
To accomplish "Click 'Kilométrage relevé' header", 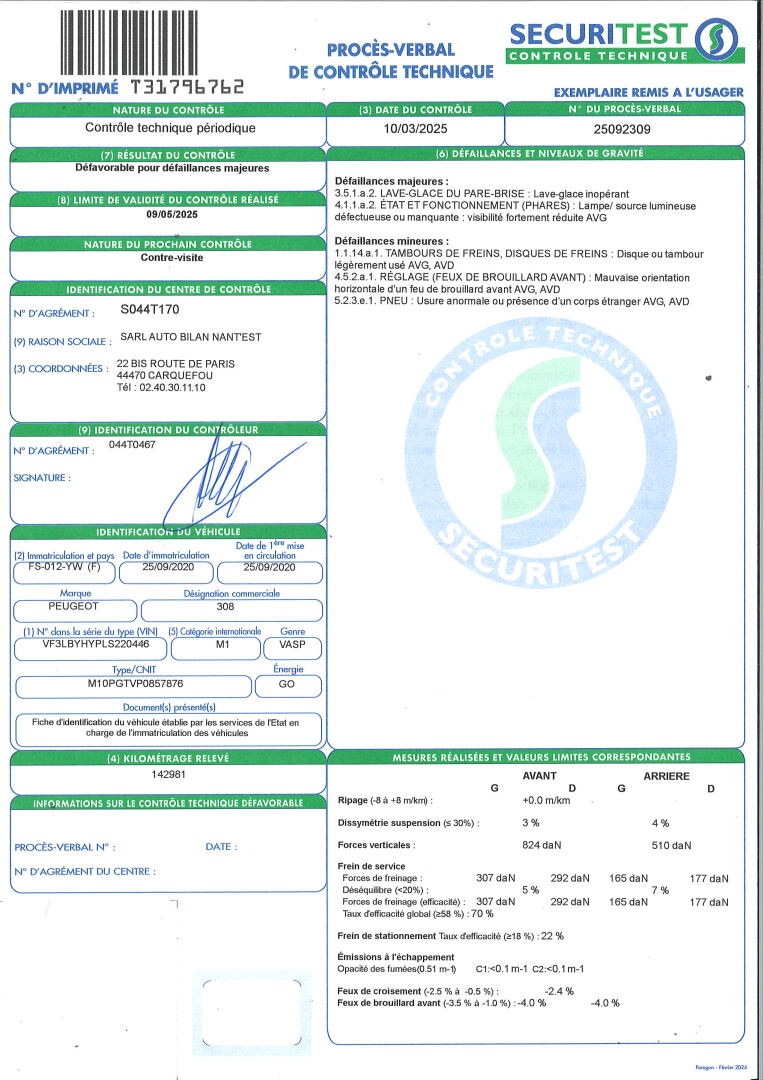I will (x=168, y=758).
